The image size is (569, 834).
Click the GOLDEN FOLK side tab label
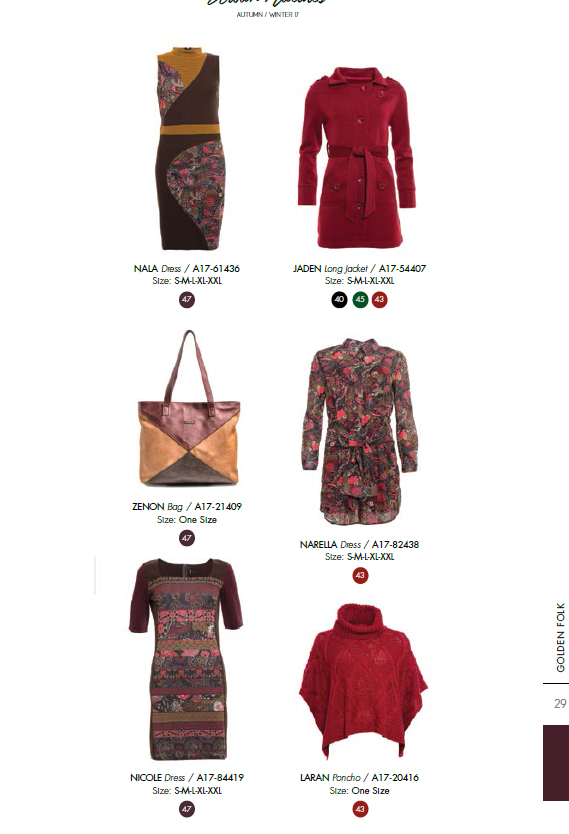(560, 637)
